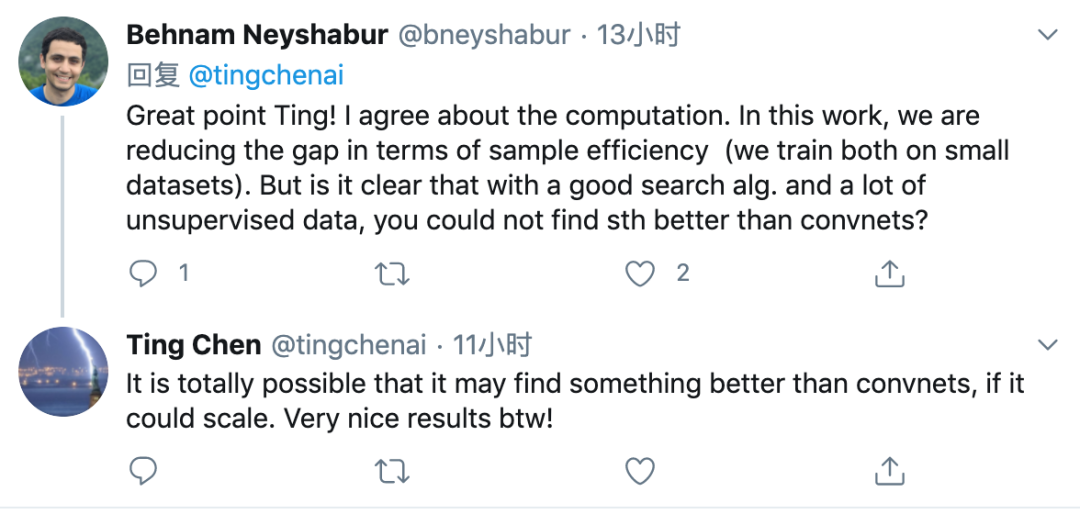The height and width of the screenshot is (514, 1080).
Task: Click the Ting Chen display name
Action: coord(193,346)
